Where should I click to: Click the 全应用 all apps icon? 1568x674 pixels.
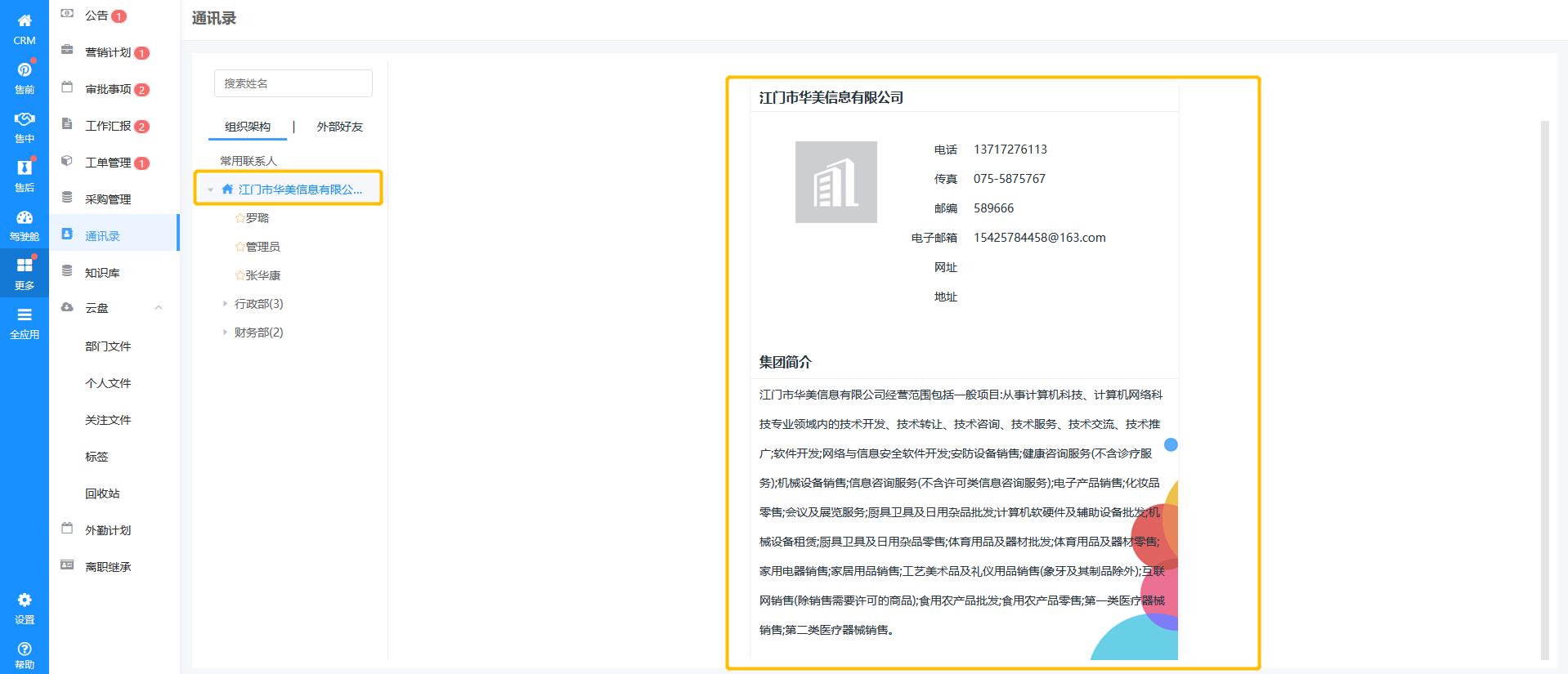[25, 316]
